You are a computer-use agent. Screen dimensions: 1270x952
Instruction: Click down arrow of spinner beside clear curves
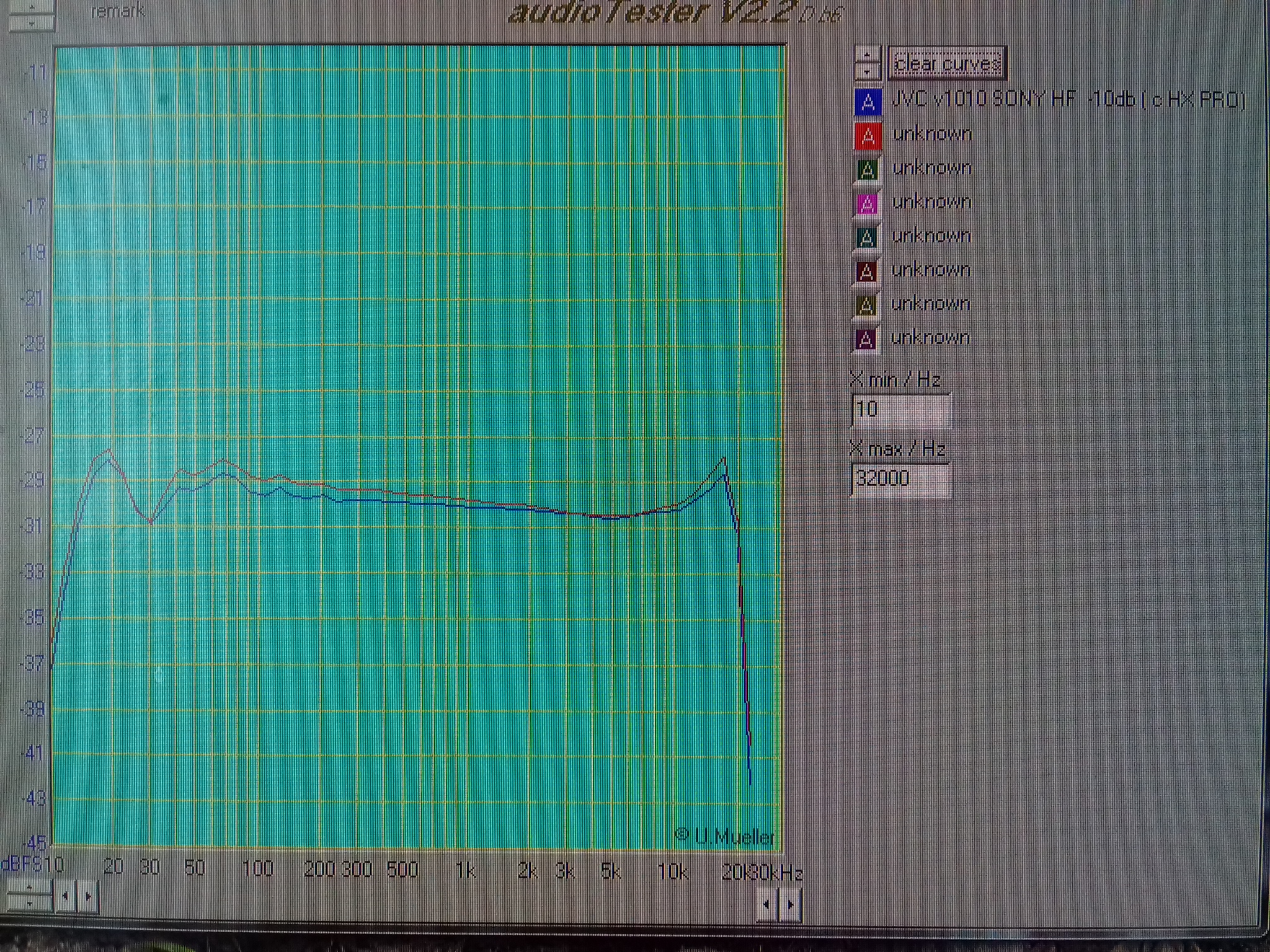pos(867,72)
